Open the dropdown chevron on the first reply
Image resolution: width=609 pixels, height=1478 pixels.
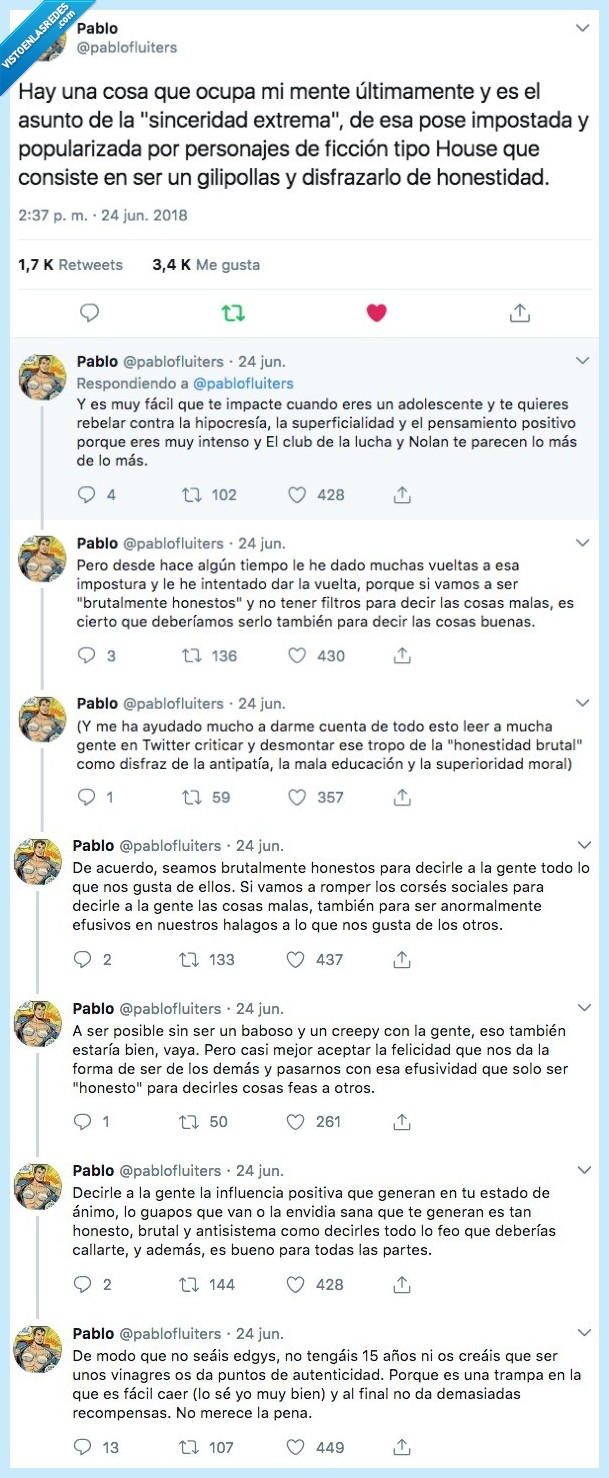[x=583, y=360]
